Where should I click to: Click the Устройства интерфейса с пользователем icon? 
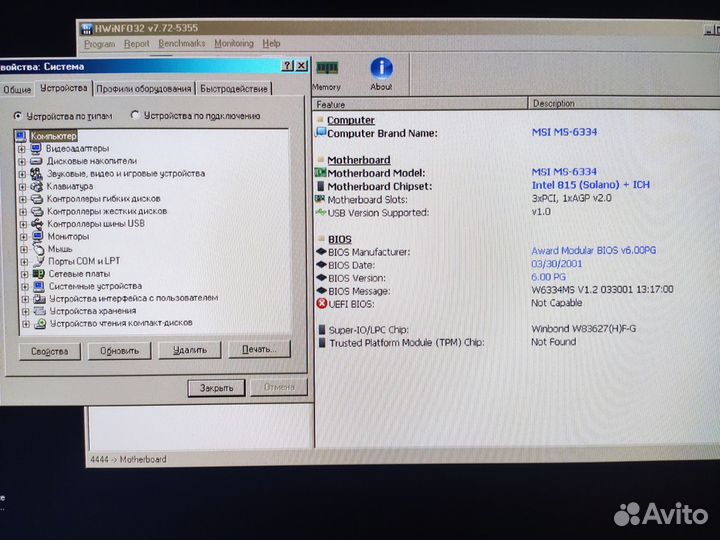click(39, 298)
